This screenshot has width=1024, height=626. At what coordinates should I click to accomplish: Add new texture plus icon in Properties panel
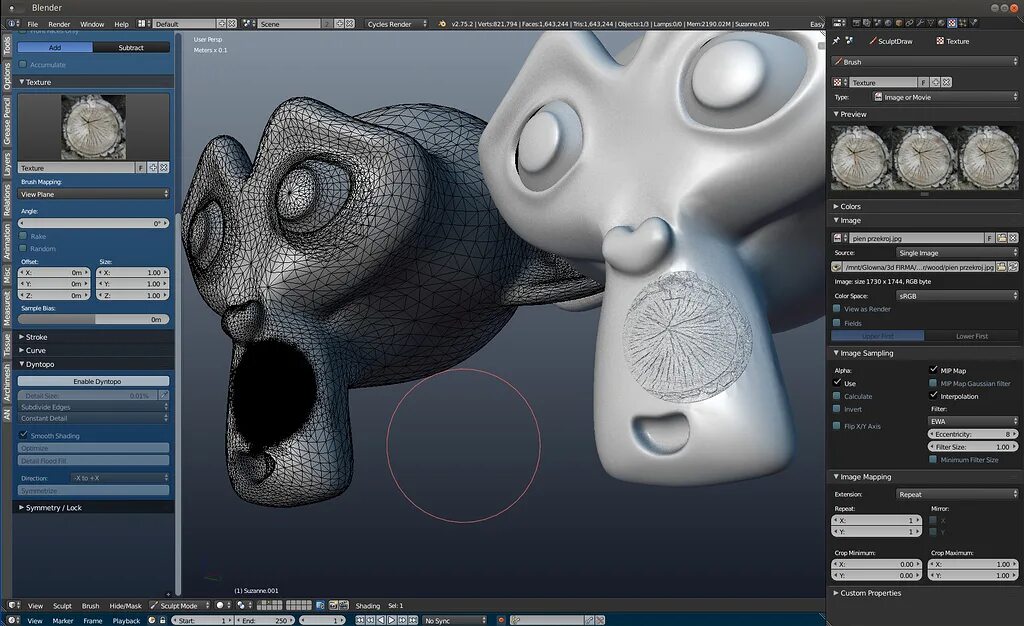pos(936,82)
